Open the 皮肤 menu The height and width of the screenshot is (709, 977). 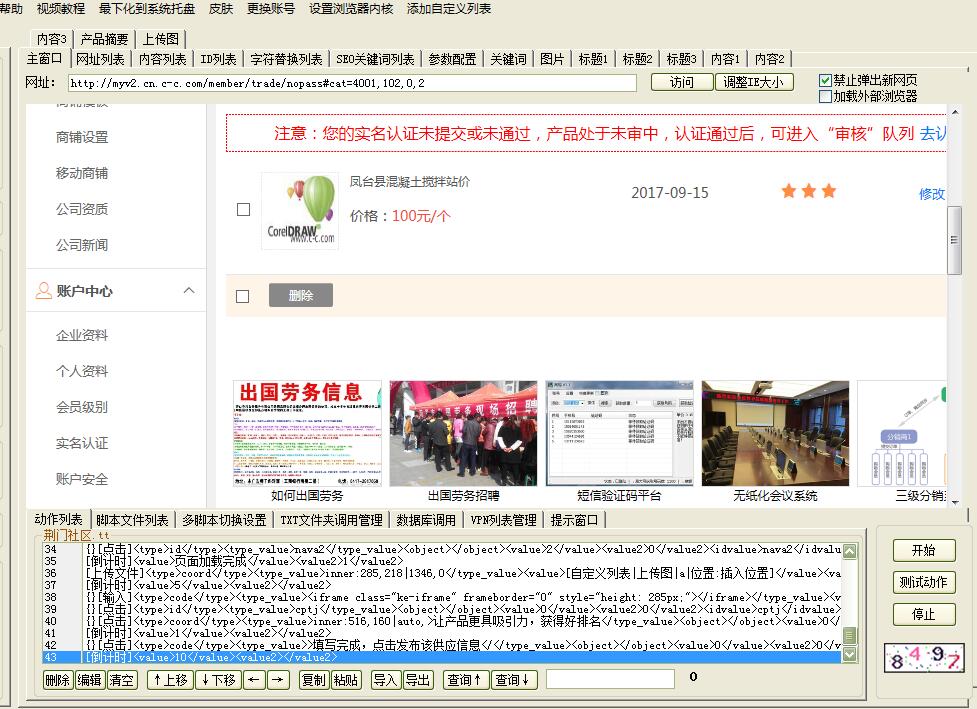pyautogui.click(x=221, y=9)
